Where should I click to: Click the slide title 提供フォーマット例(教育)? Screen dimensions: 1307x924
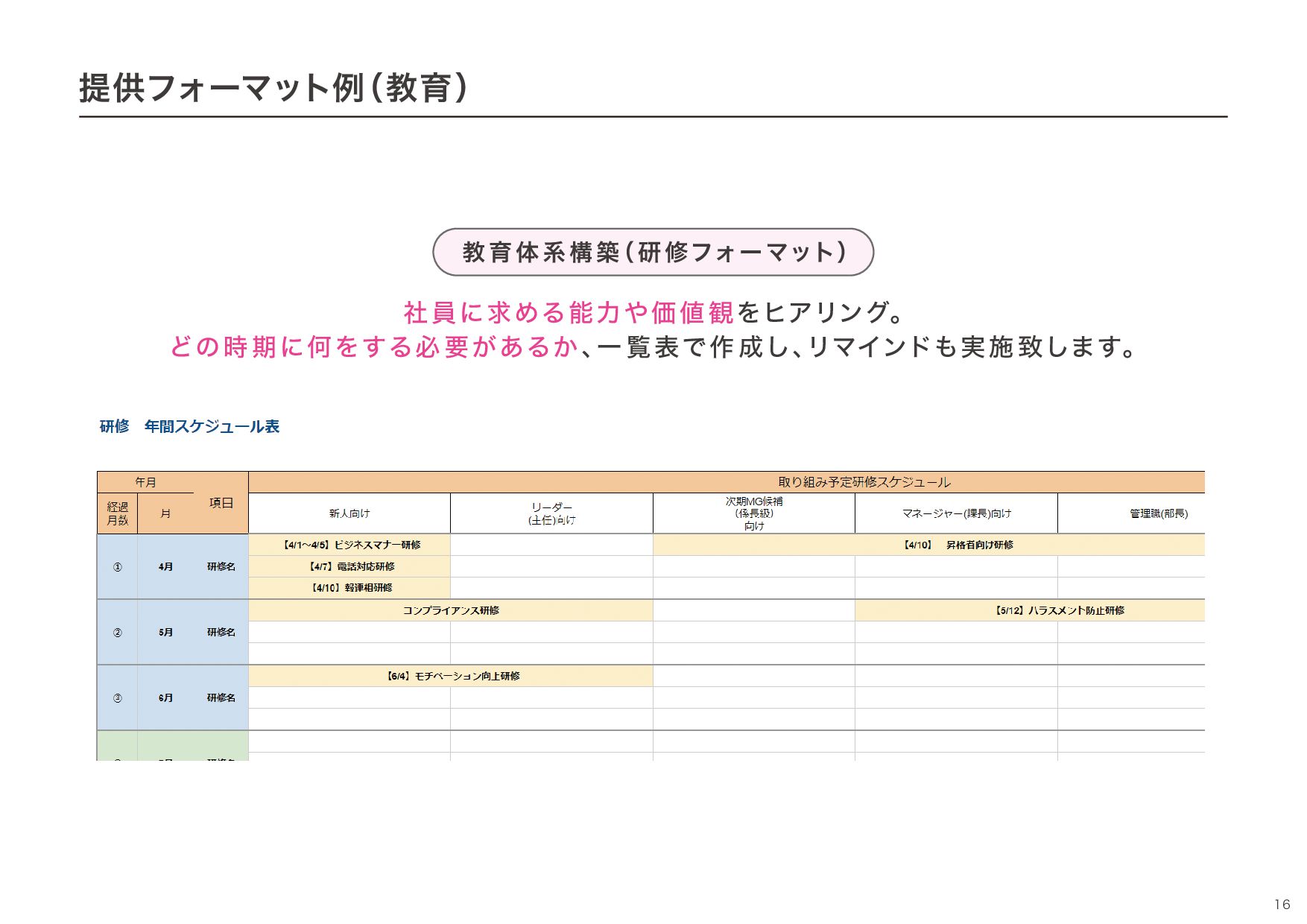273,88
